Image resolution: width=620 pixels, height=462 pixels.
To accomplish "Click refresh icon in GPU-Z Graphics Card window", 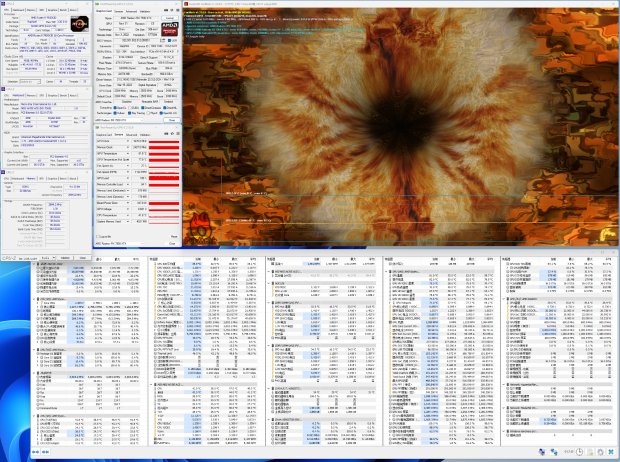I will tap(172, 10).
